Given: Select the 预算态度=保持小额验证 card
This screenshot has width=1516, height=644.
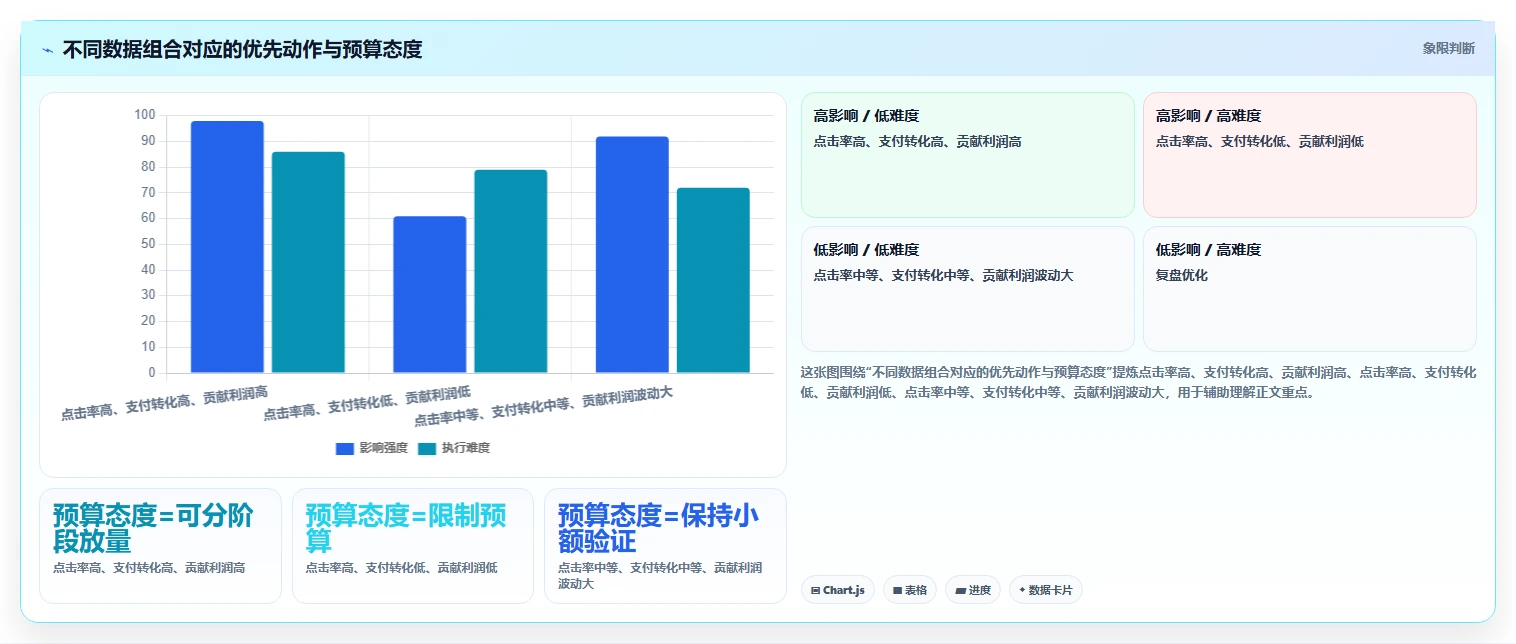Looking at the screenshot, I should [665, 546].
